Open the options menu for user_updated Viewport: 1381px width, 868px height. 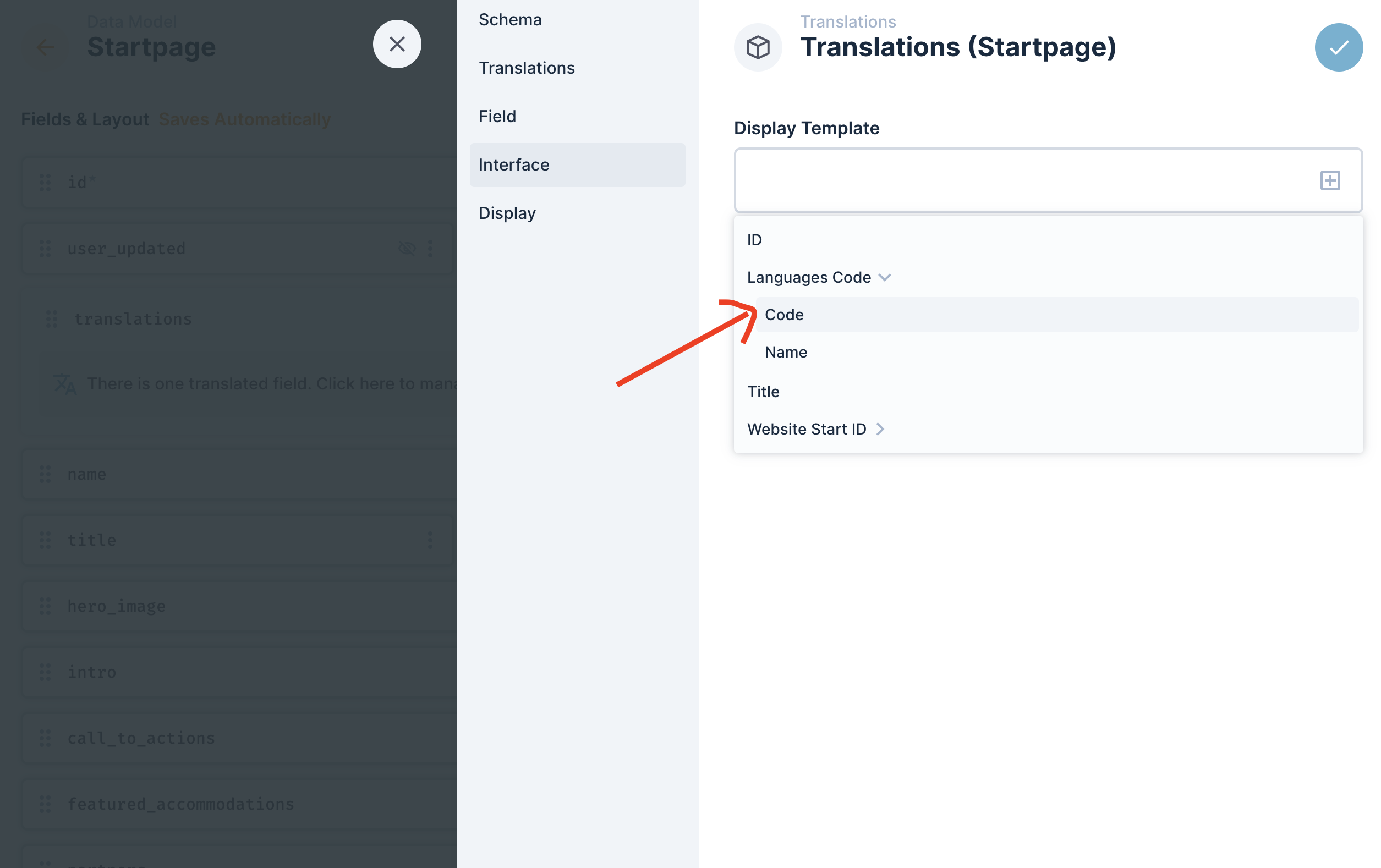coord(430,248)
